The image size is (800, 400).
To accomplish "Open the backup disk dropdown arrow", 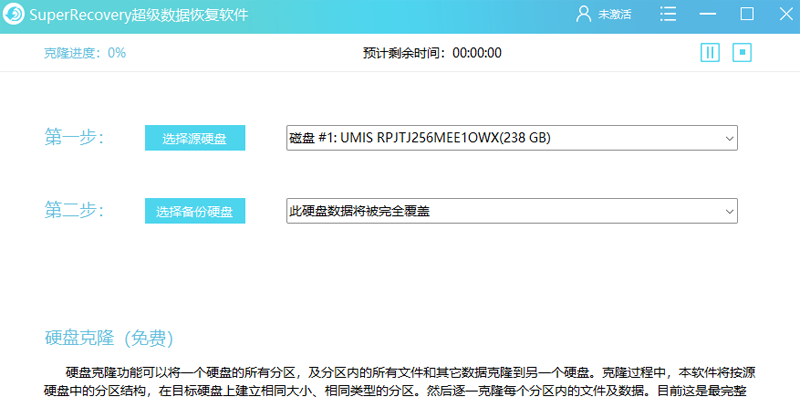I will point(730,211).
